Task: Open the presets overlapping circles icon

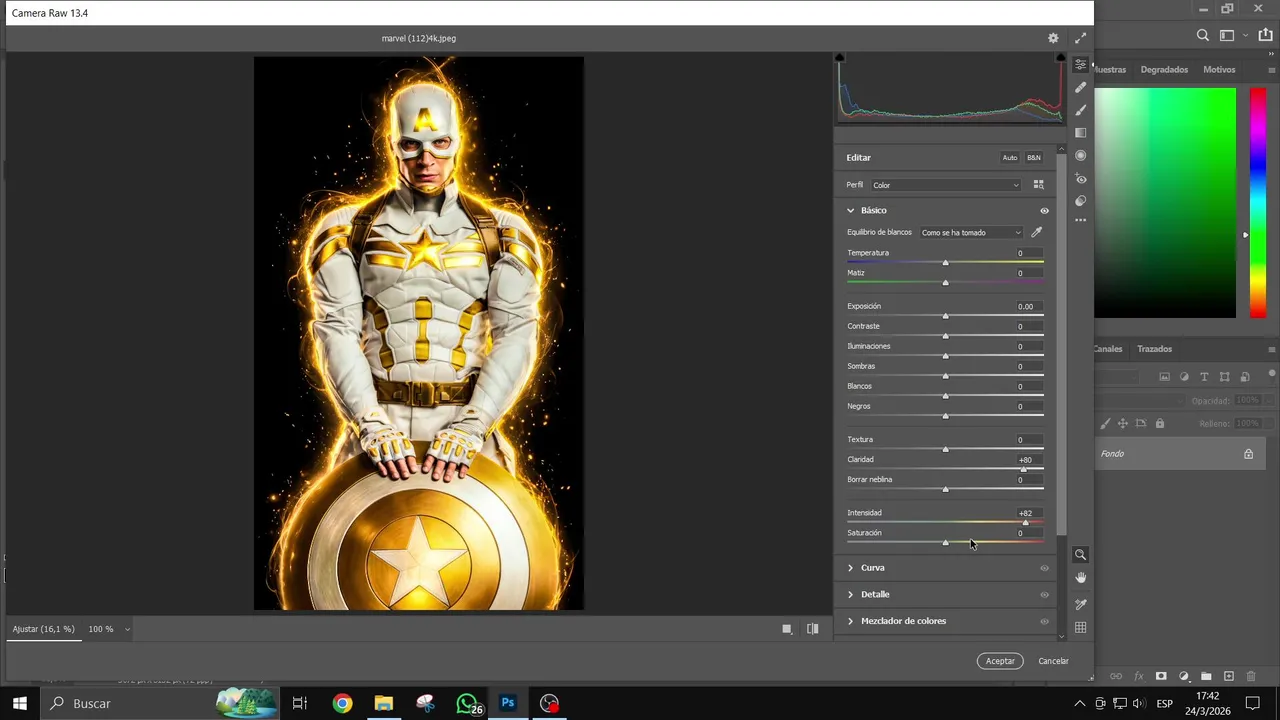Action: click(x=1080, y=201)
